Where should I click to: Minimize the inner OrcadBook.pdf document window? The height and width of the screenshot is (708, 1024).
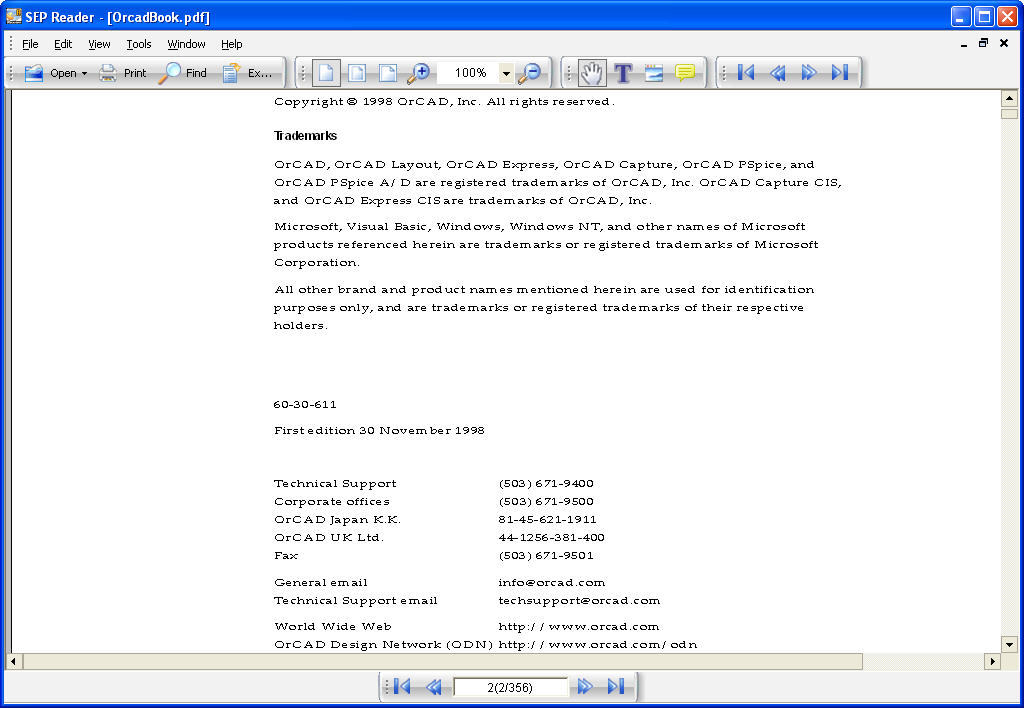[963, 44]
